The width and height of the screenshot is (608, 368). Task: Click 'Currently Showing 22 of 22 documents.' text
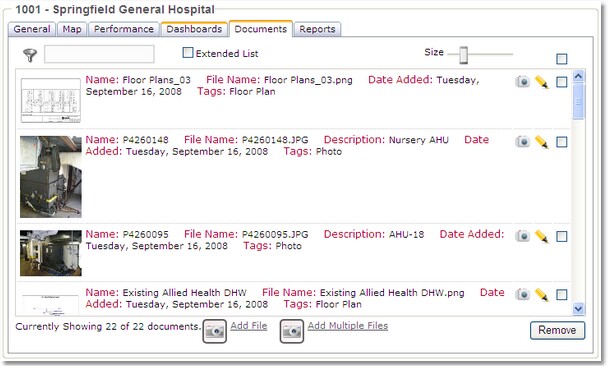tap(108, 327)
